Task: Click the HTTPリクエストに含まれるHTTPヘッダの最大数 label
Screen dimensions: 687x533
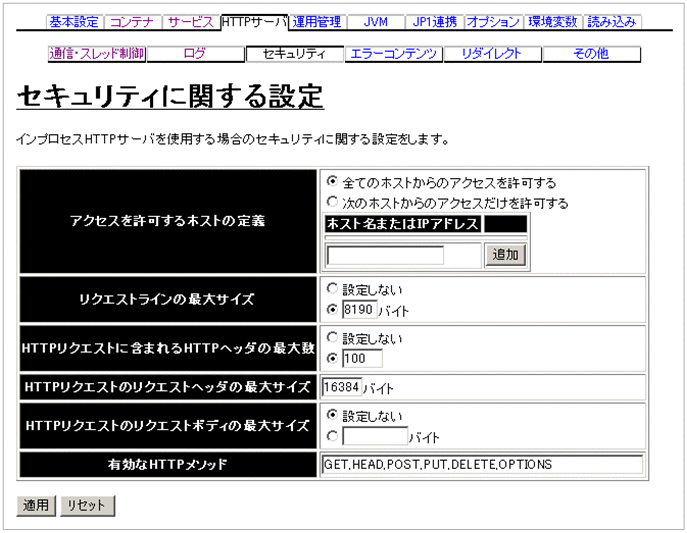Action: coord(168,348)
